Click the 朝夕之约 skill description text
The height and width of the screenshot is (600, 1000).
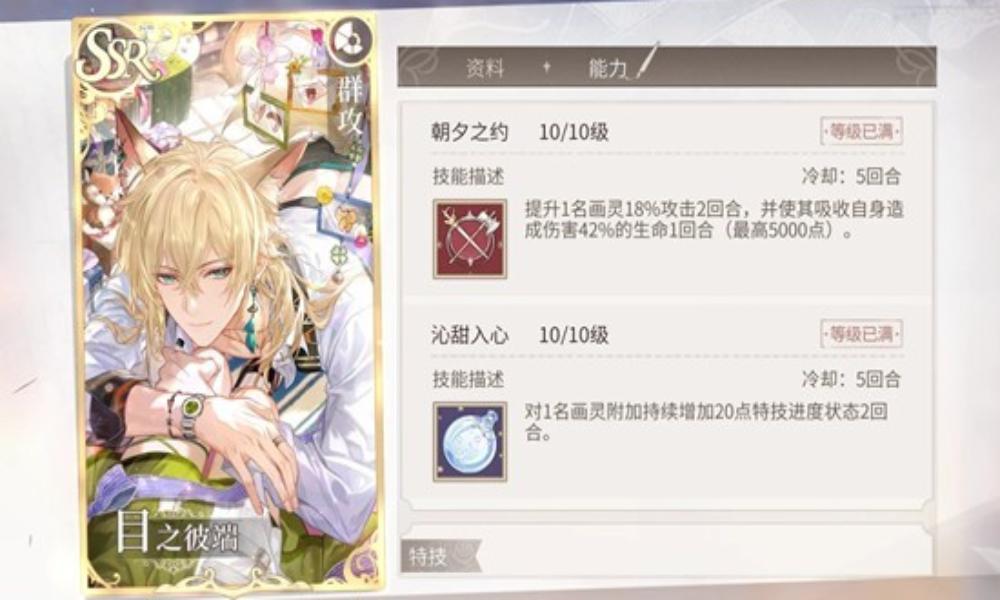point(714,219)
